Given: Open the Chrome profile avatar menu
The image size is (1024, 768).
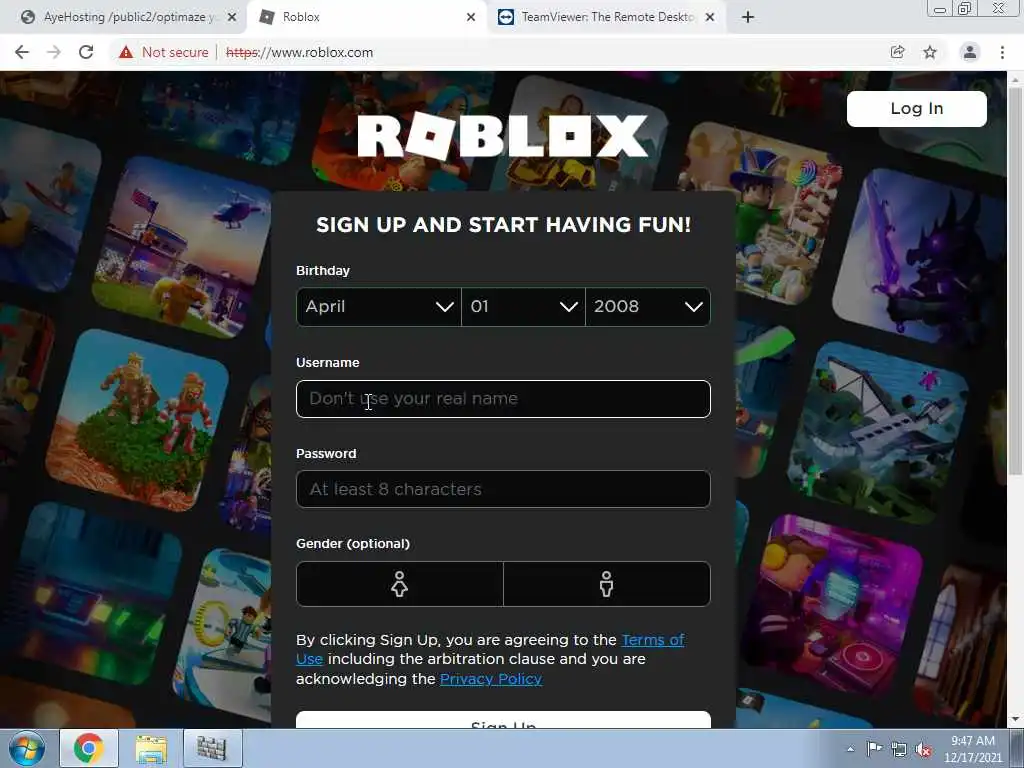Looking at the screenshot, I should point(970,52).
